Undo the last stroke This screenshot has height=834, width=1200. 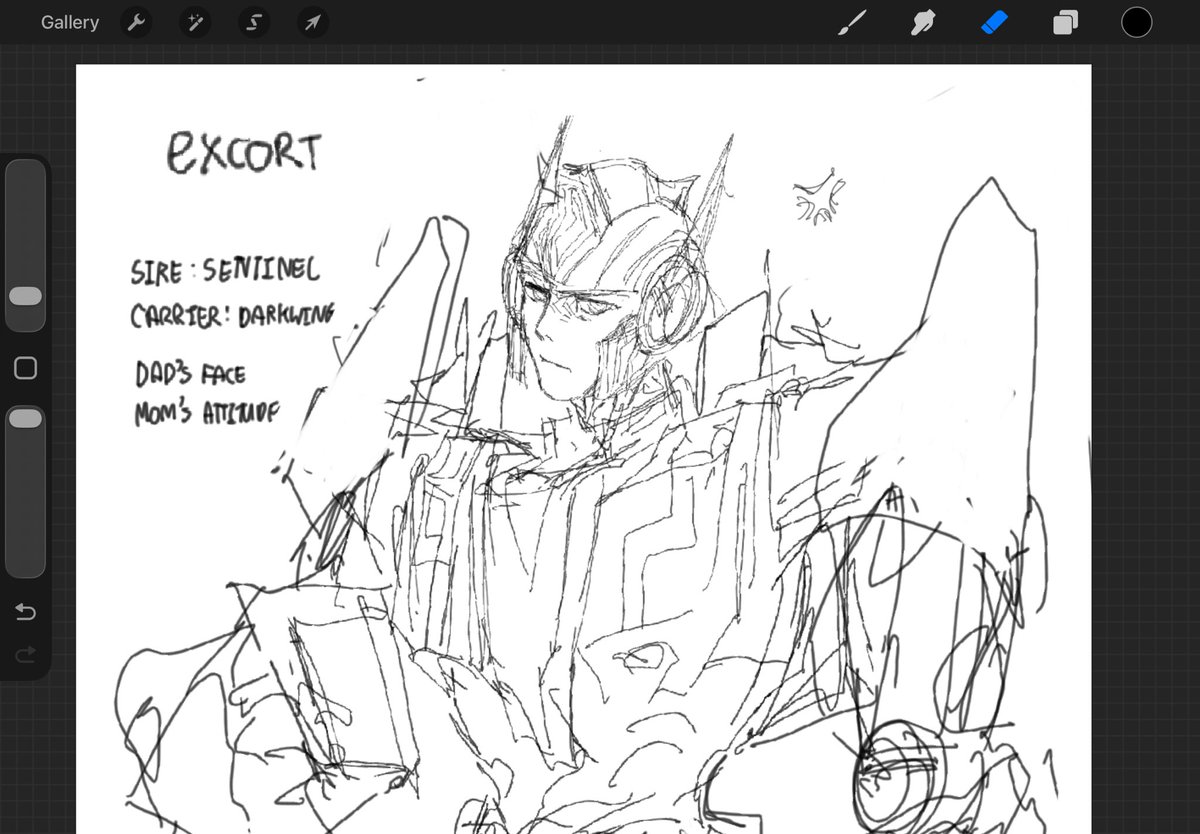pyautogui.click(x=26, y=612)
